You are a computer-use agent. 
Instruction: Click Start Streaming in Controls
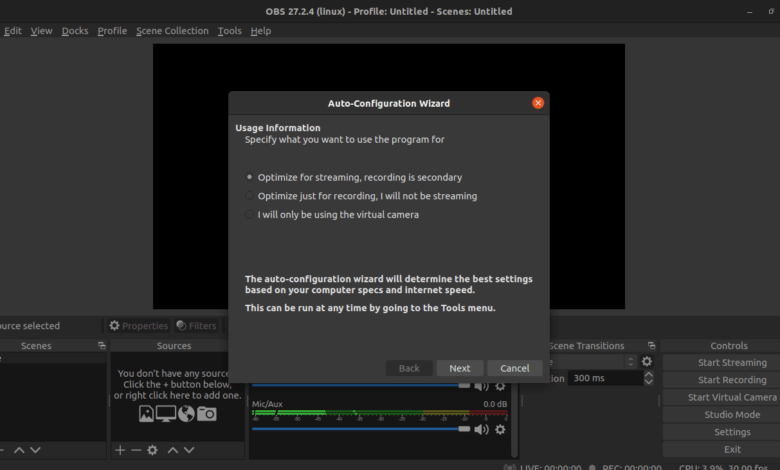[x=732, y=363]
